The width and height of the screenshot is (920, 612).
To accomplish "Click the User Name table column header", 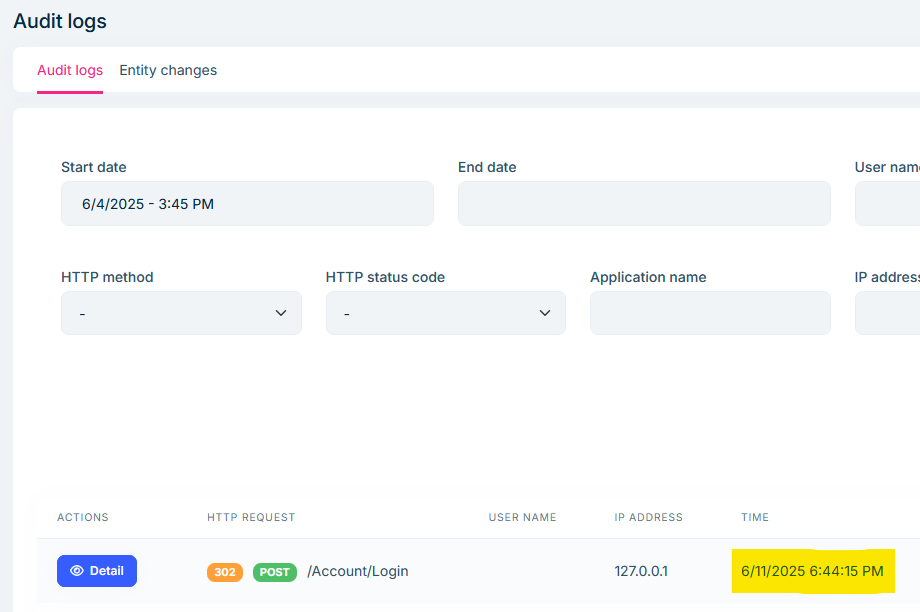I will tap(522, 517).
